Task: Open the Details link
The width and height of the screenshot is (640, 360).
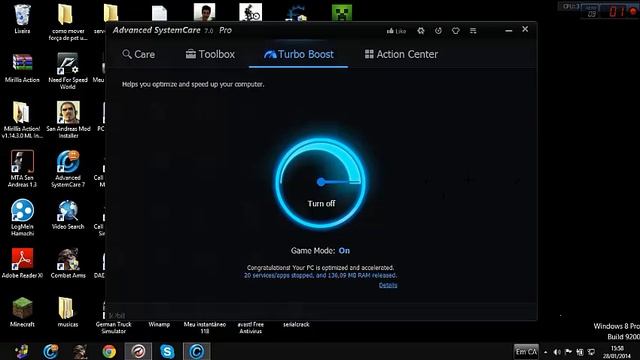Action: pyautogui.click(x=388, y=285)
